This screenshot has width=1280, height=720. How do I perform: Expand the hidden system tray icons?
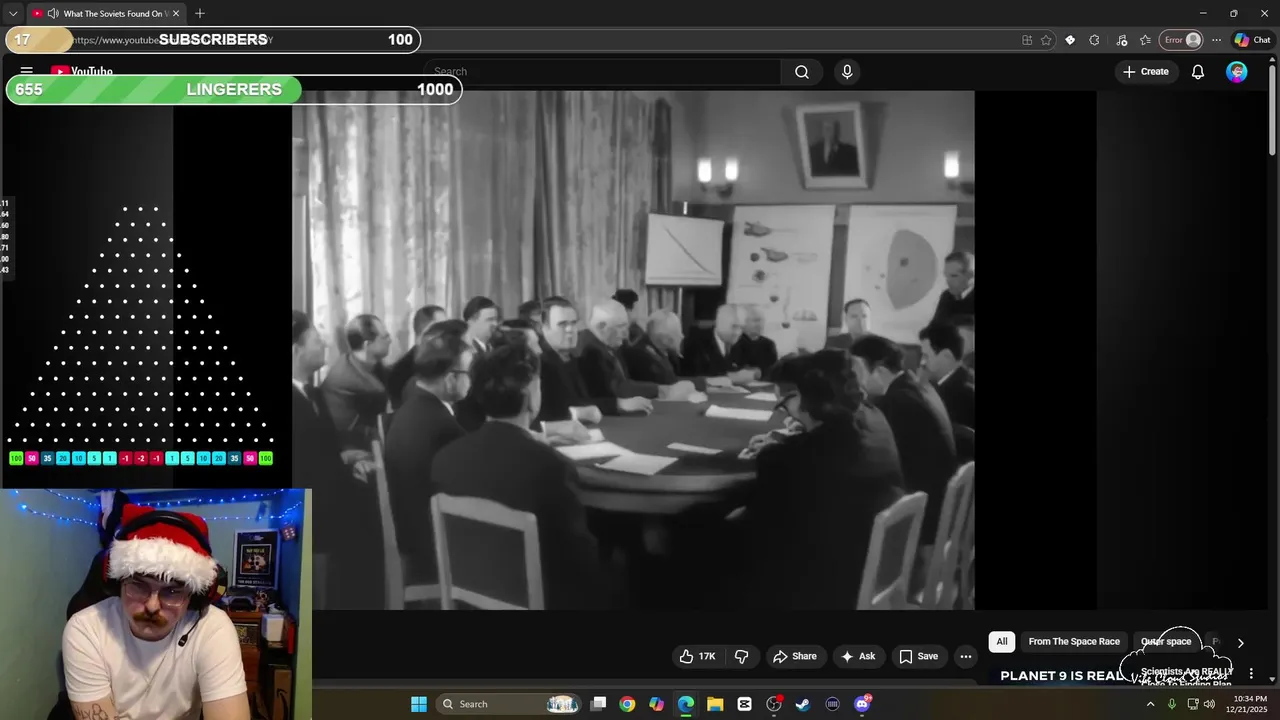pos(1150,704)
